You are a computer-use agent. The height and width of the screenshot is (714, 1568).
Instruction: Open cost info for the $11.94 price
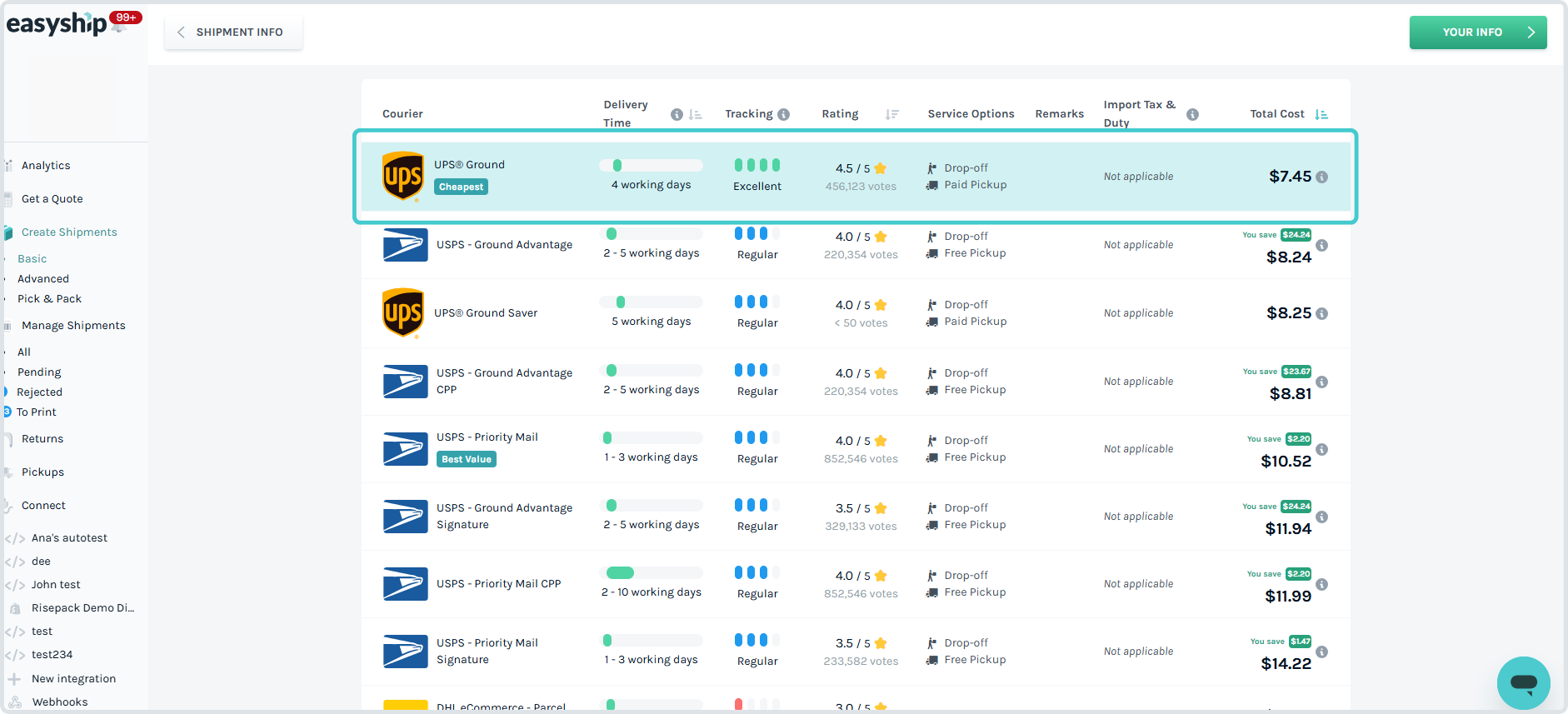[1321, 517]
